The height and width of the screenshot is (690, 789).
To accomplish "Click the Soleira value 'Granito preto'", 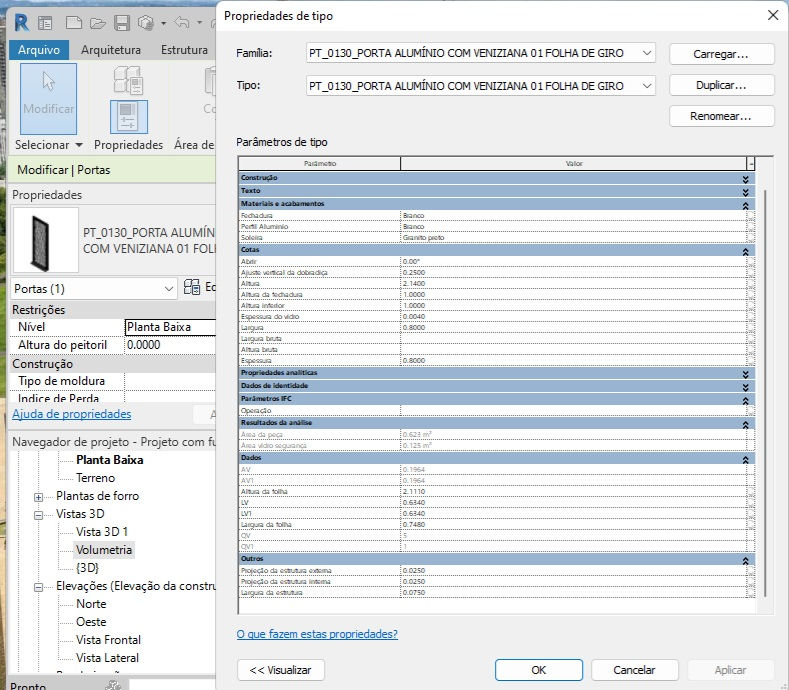I will pyautogui.click(x=574, y=238).
